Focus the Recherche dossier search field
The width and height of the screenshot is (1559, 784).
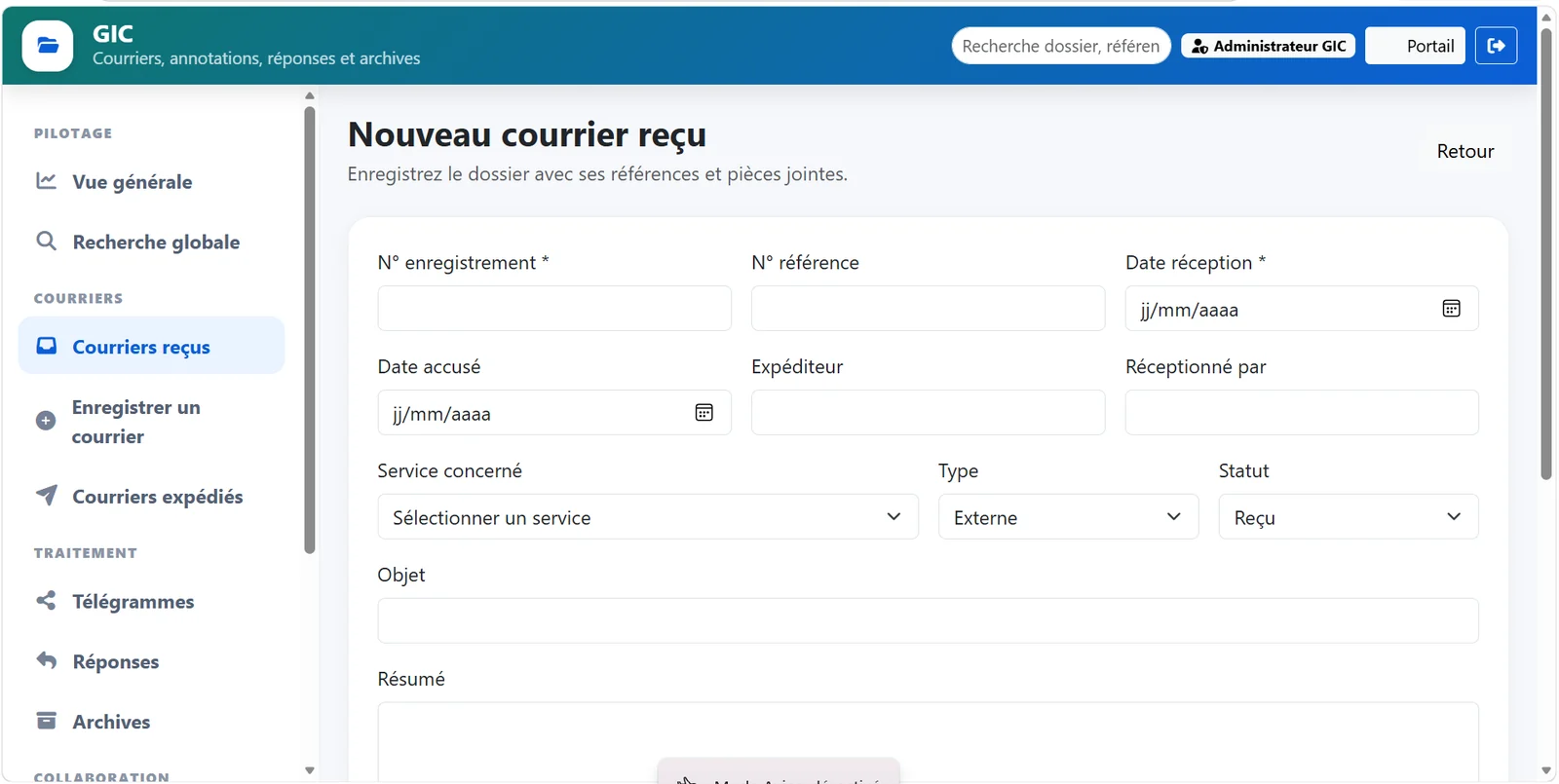click(1061, 46)
